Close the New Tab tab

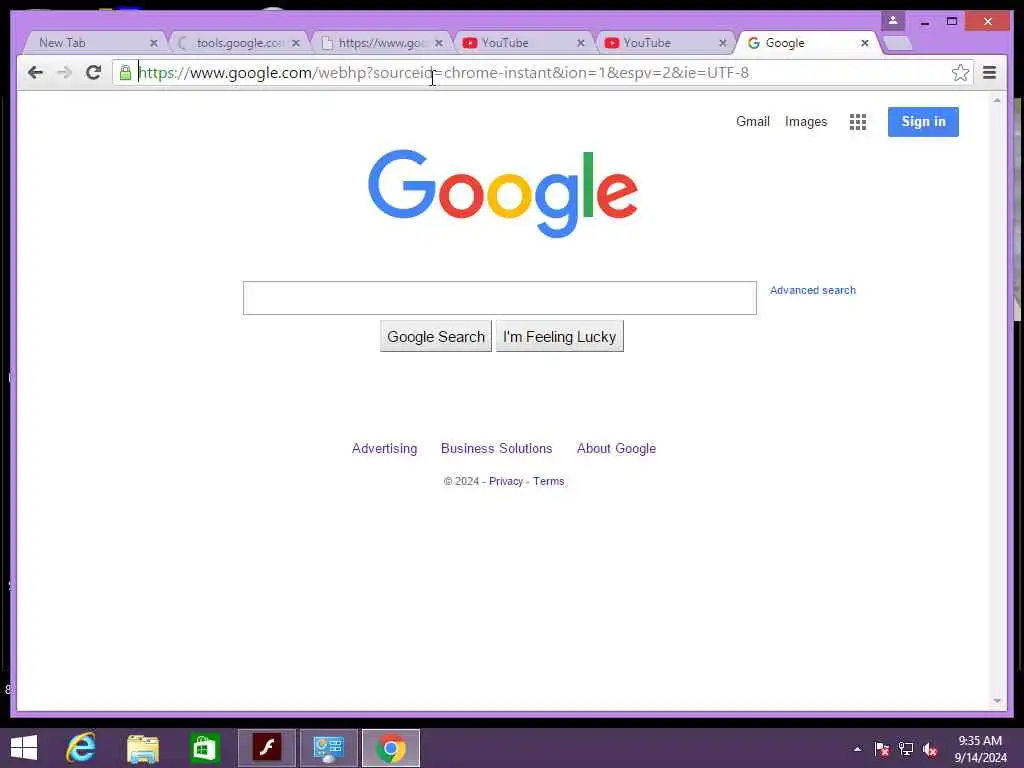pos(153,43)
